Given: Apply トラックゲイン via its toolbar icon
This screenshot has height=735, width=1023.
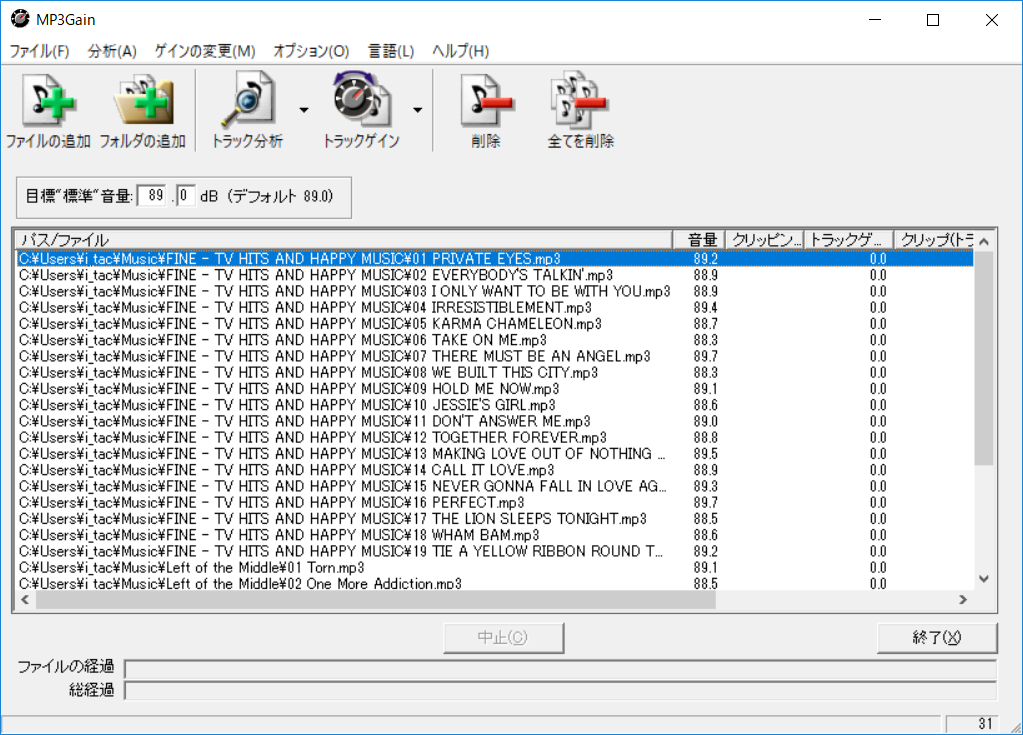Looking at the screenshot, I should [358, 100].
